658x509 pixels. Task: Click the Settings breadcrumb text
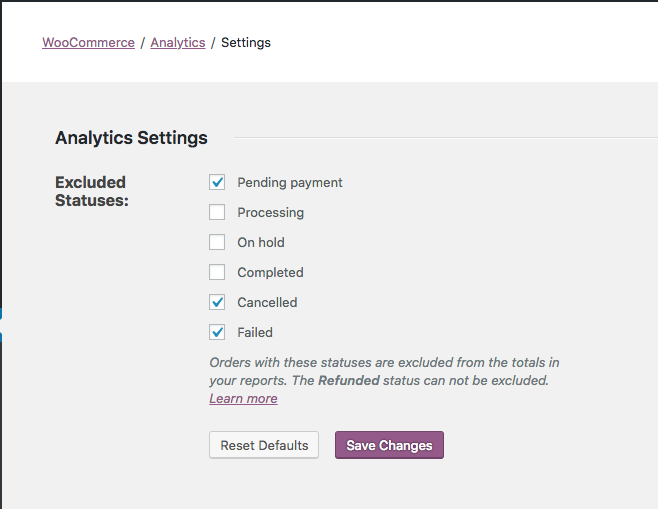(246, 43)
